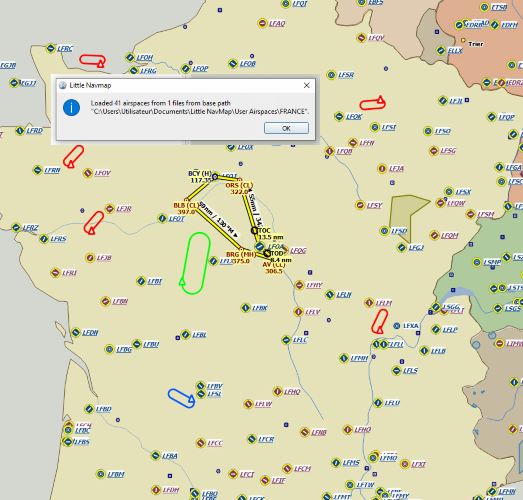Click the LFAQ airport symbol
Image resolution: width=523 pixels, height=500 pixels.
[x=263, y=23]
